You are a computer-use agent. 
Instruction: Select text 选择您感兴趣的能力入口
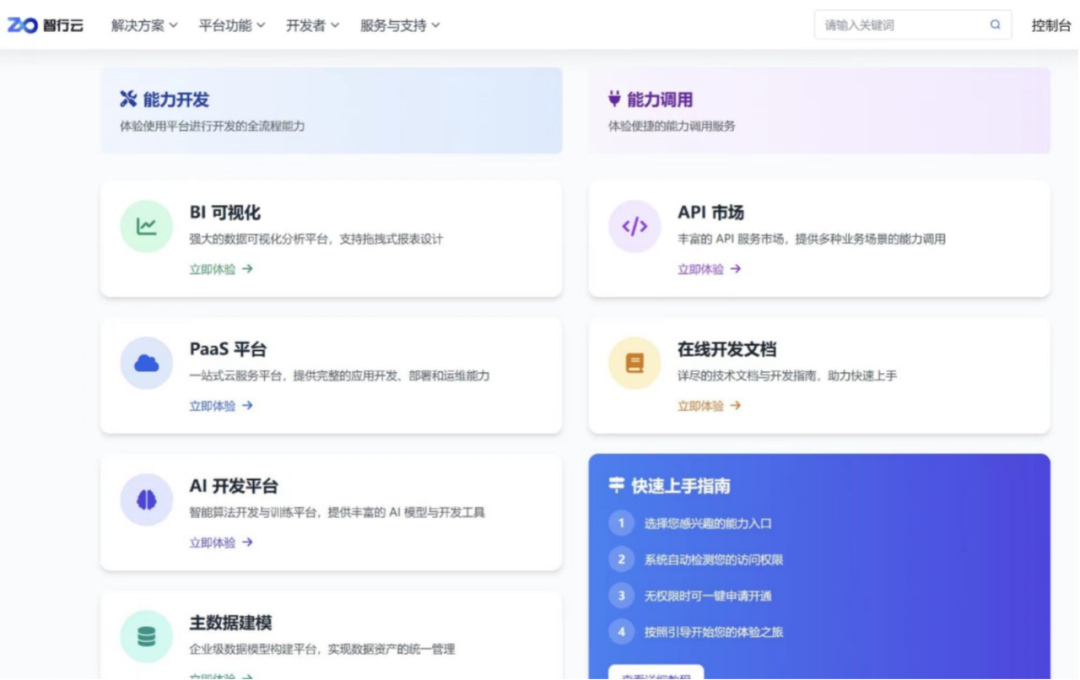tap(708, 524)
